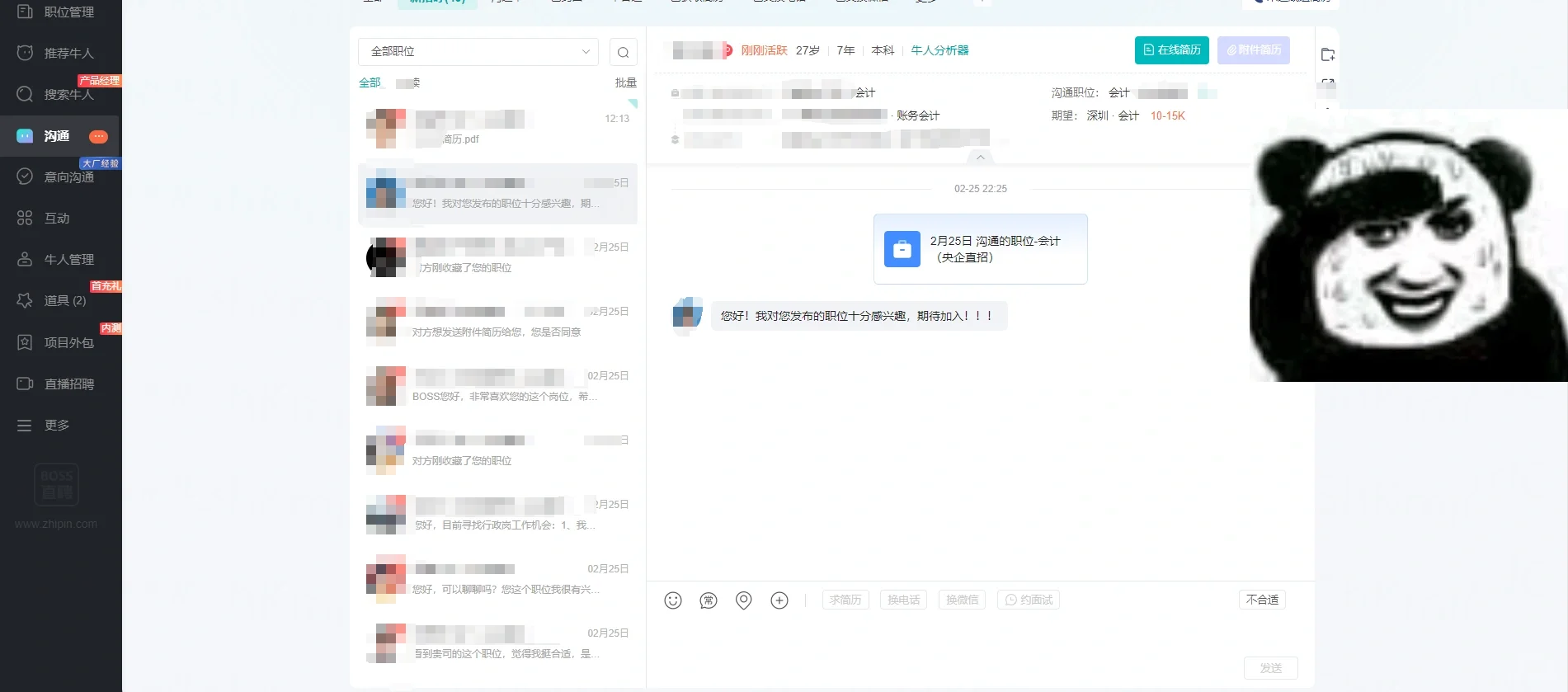Click the plus icon in chat toolbar
This screenshot has width=1568, height=692.
tap(779, 600)
